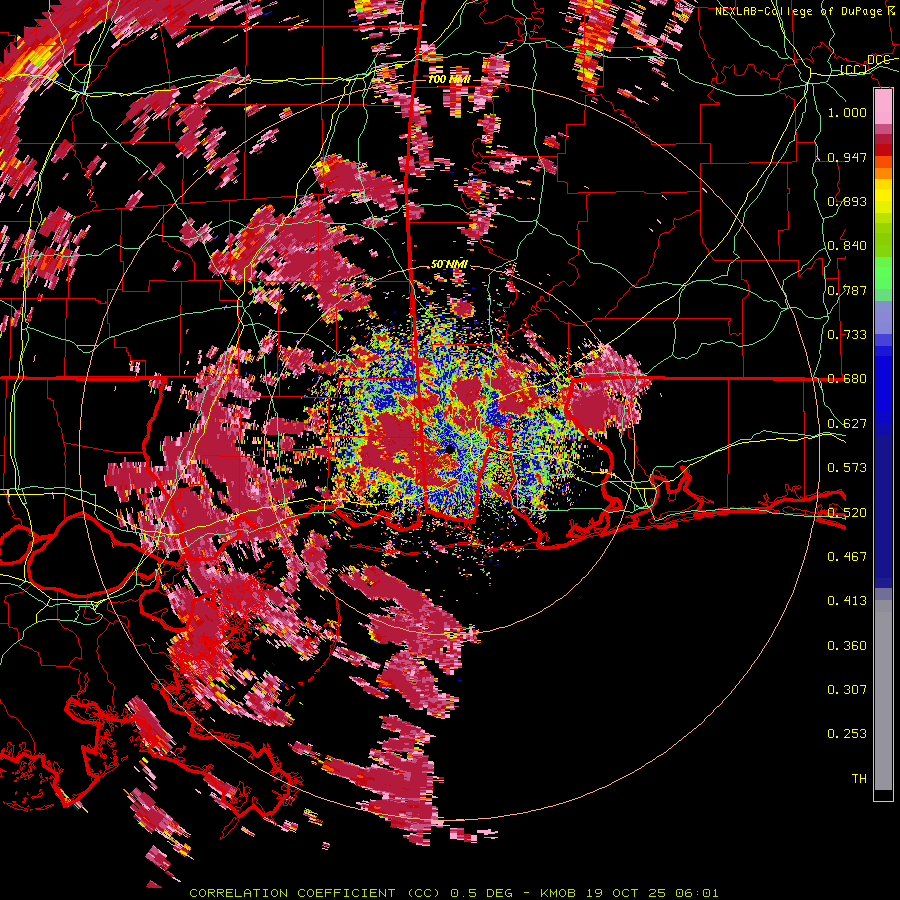Click the 0.787 scale value
Image resolution: width=900 pixels, height=900 pixels.
click(847, 290)
